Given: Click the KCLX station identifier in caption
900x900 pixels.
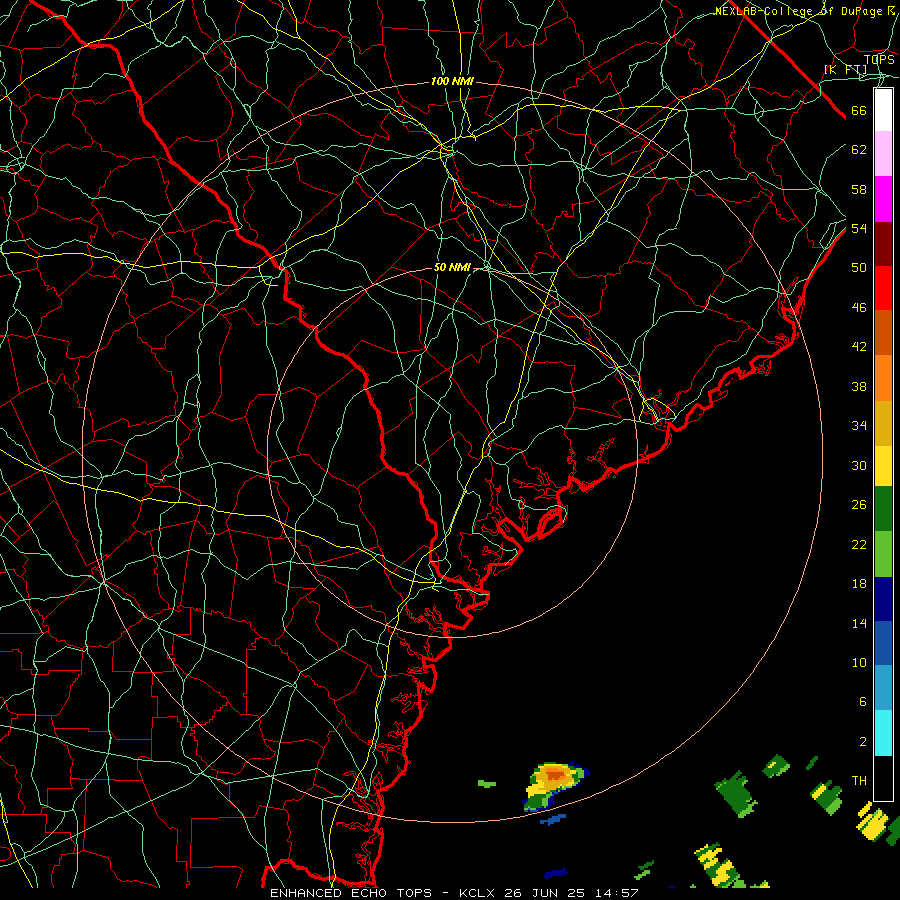Looking at the screenshot, I should pyautogui.click(x=478, y=893).
